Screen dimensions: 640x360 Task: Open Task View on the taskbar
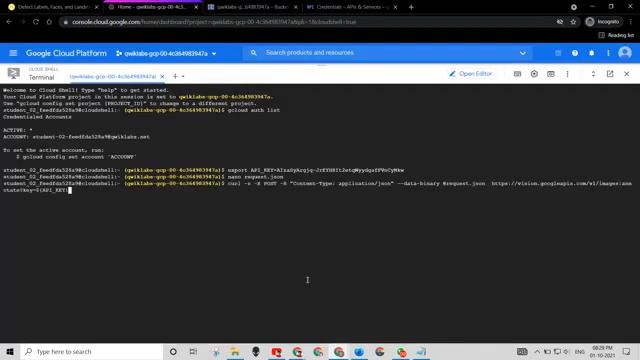tap(193, 351)
